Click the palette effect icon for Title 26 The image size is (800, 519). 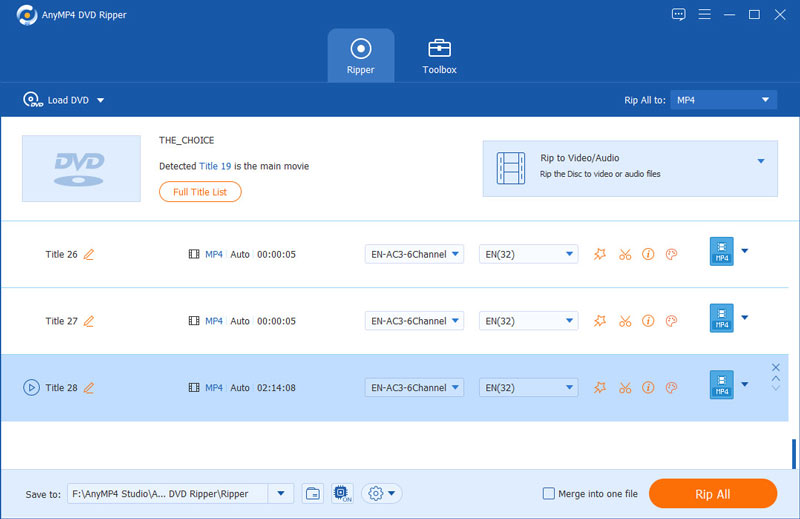pyautogui.click(x=671, y=254)
